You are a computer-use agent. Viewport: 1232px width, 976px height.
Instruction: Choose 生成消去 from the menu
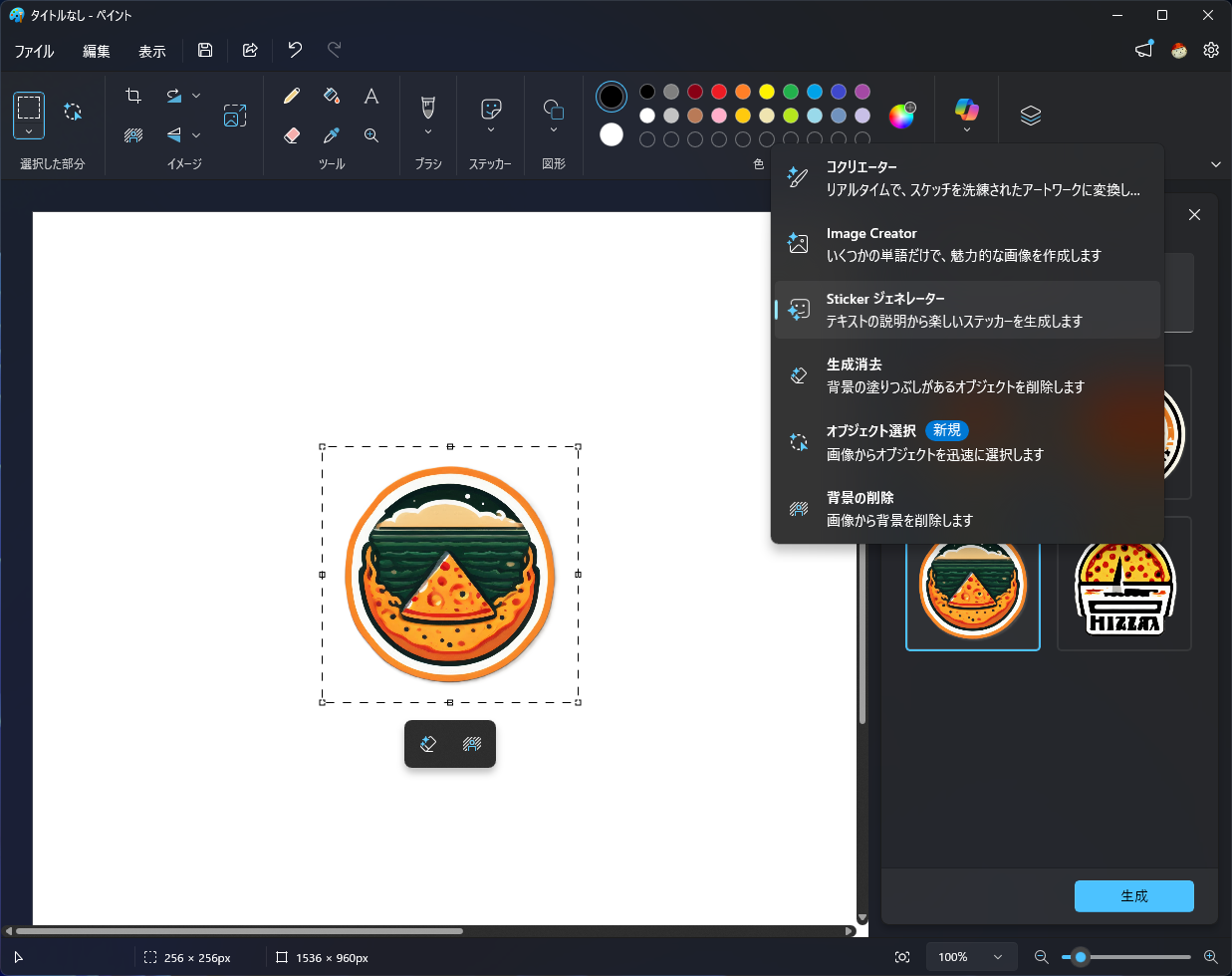(x=968, y=375)
